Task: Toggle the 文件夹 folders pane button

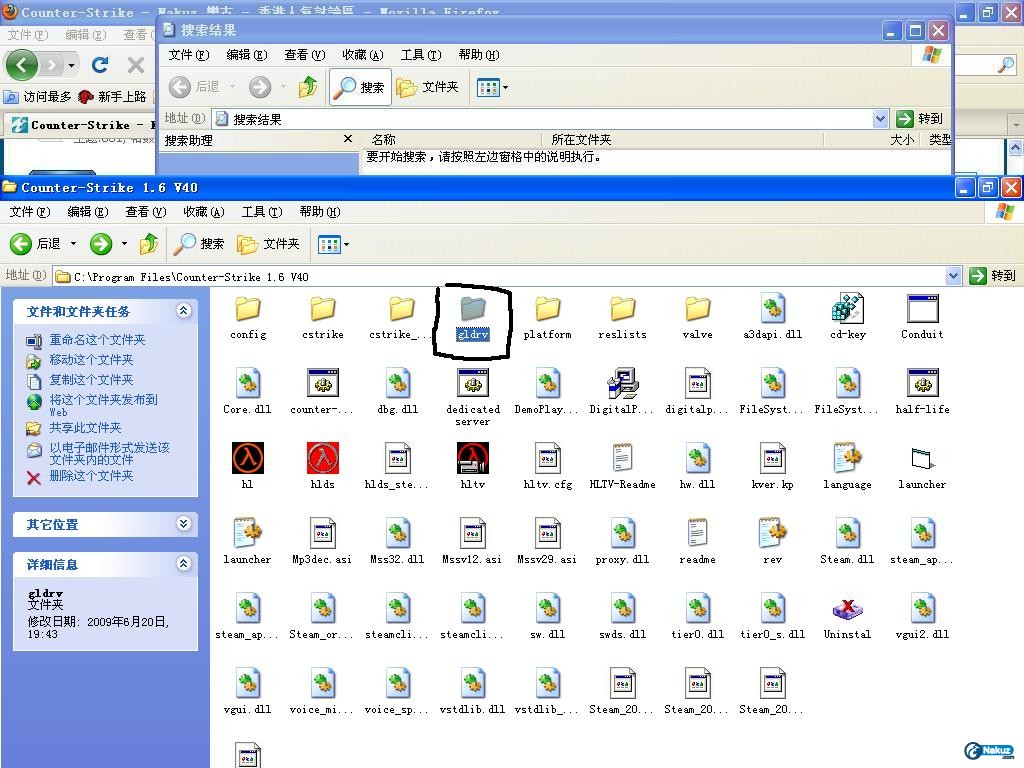Action: tap(268, 244)
